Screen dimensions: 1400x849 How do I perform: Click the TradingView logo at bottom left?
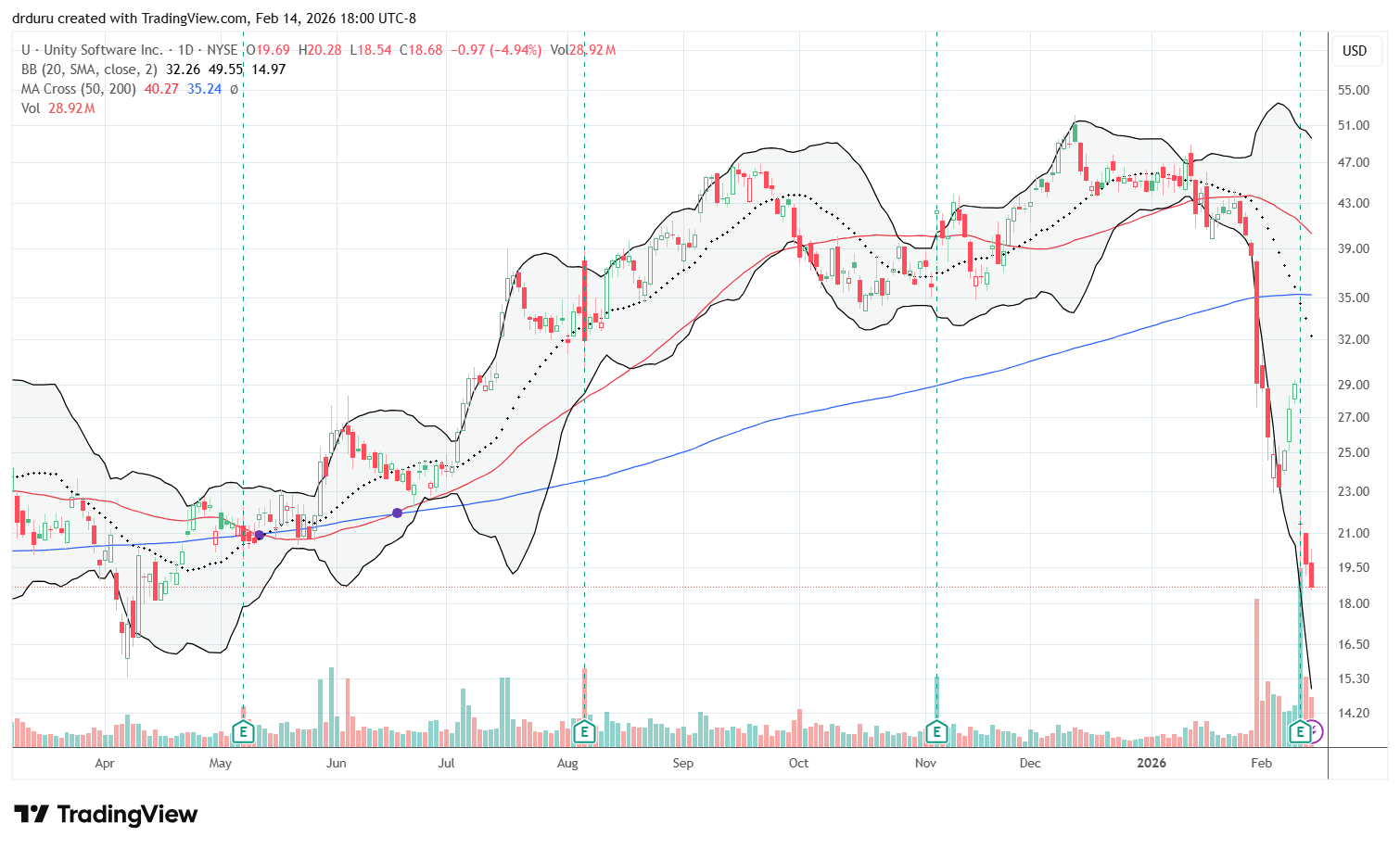click(106, 815)
